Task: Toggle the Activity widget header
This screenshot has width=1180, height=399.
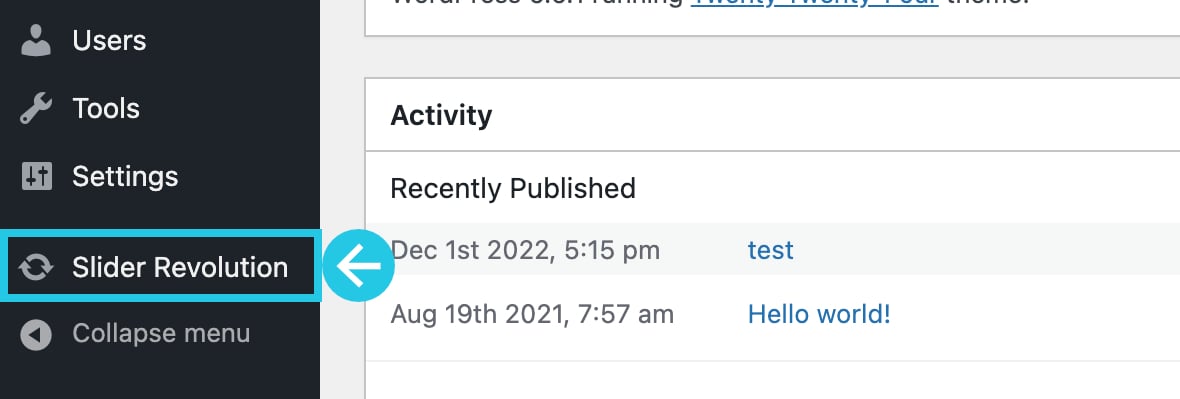Action: (x=772, y=115)
